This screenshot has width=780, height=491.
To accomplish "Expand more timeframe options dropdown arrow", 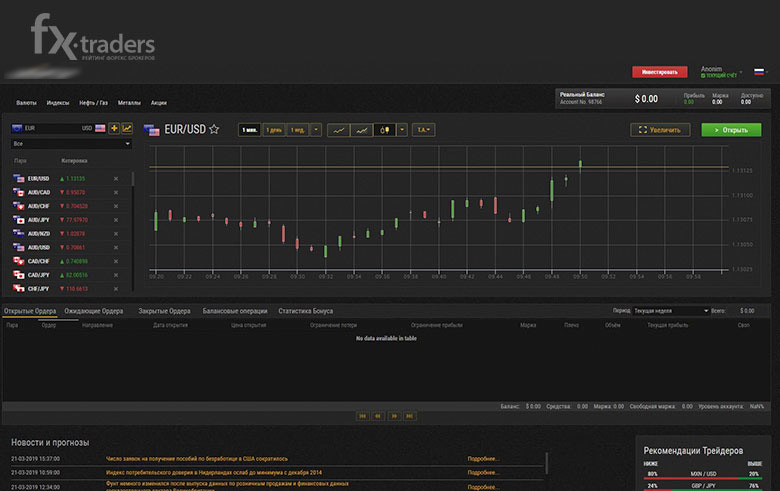I will click(316, 130).
